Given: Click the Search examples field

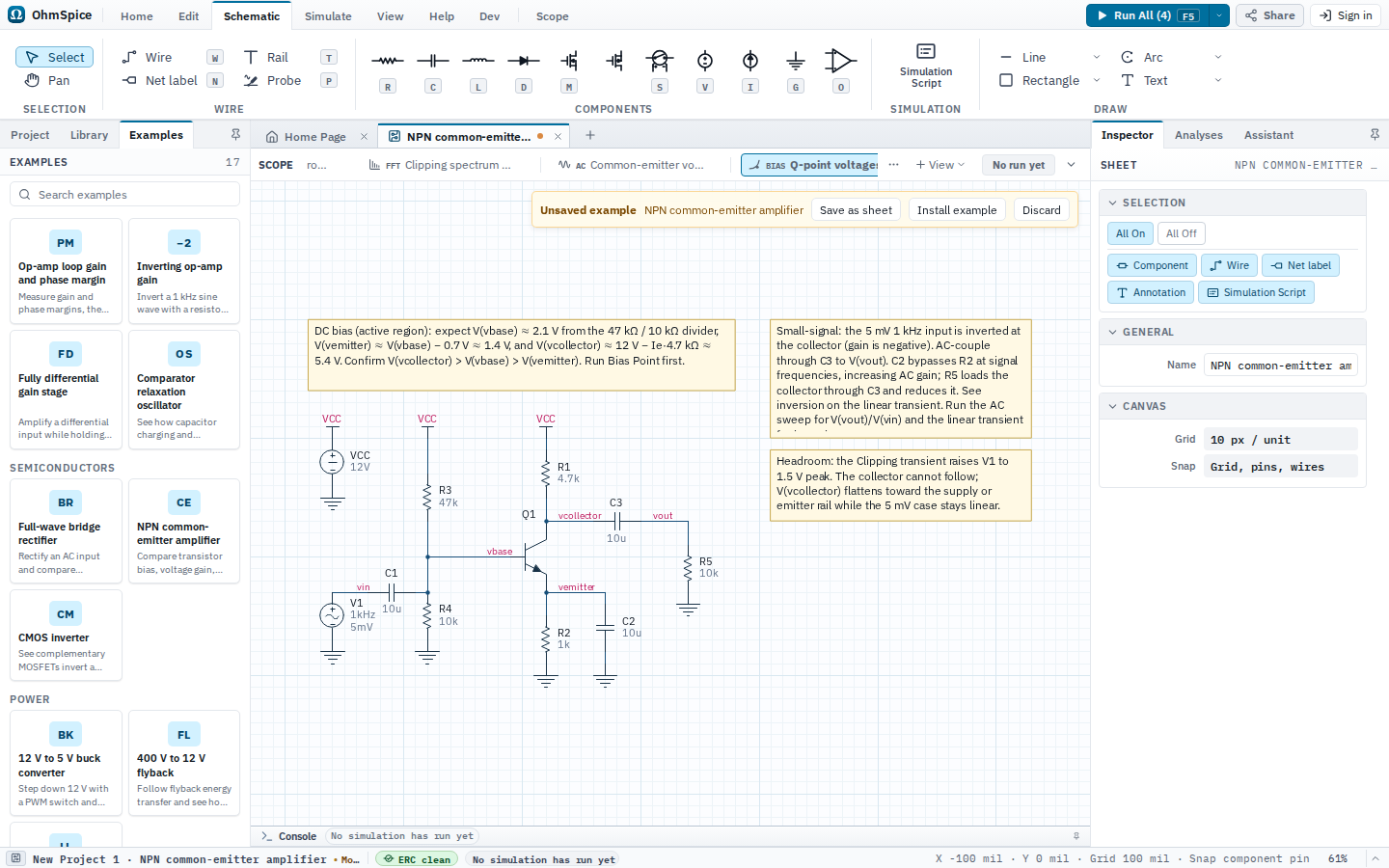Looking at the screenshot, I should [x=124, y=195].
